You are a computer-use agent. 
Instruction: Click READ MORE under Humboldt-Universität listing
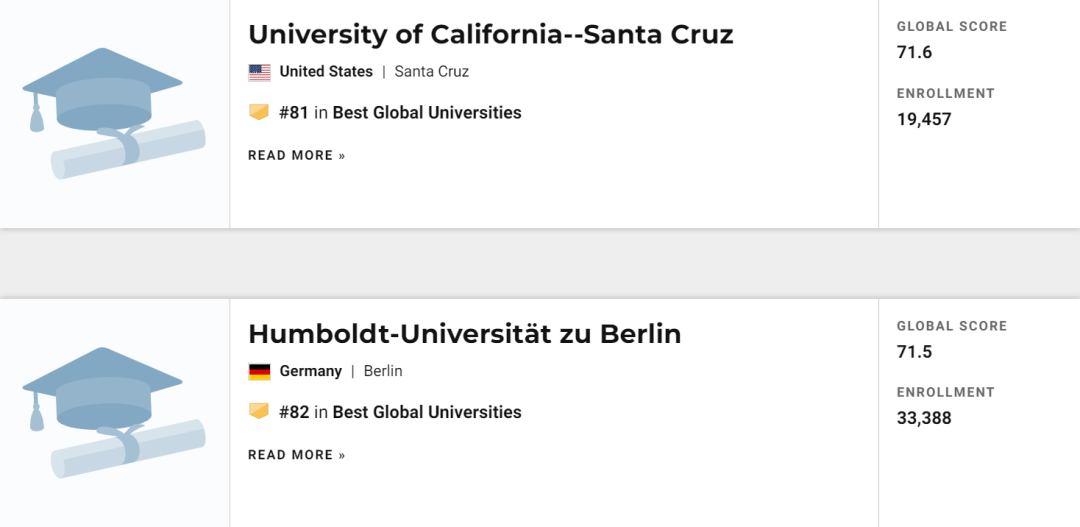coord(297,455)
